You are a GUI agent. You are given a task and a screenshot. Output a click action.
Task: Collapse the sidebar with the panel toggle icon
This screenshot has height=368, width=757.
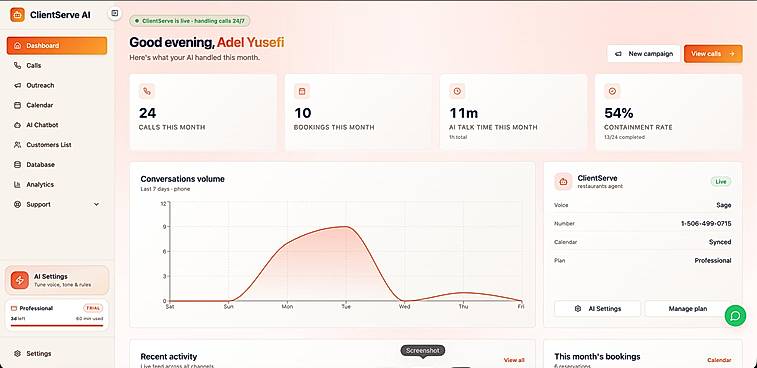click(x=114, y=13)
